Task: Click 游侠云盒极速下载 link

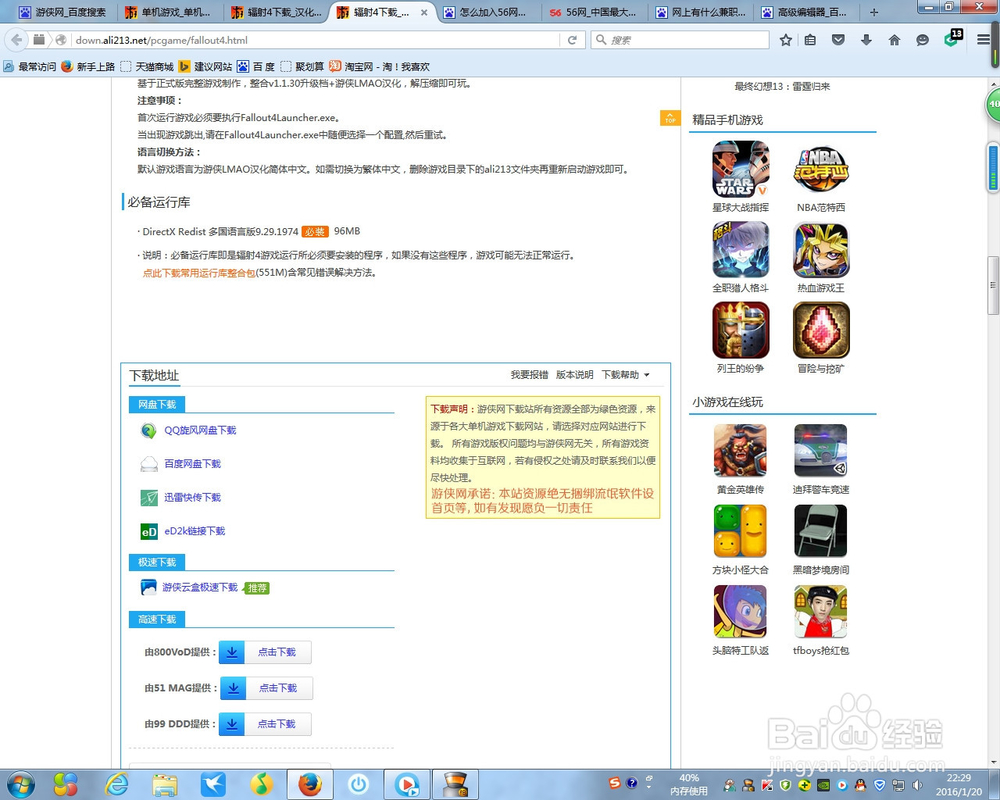Action: click(x=200, y=588)
